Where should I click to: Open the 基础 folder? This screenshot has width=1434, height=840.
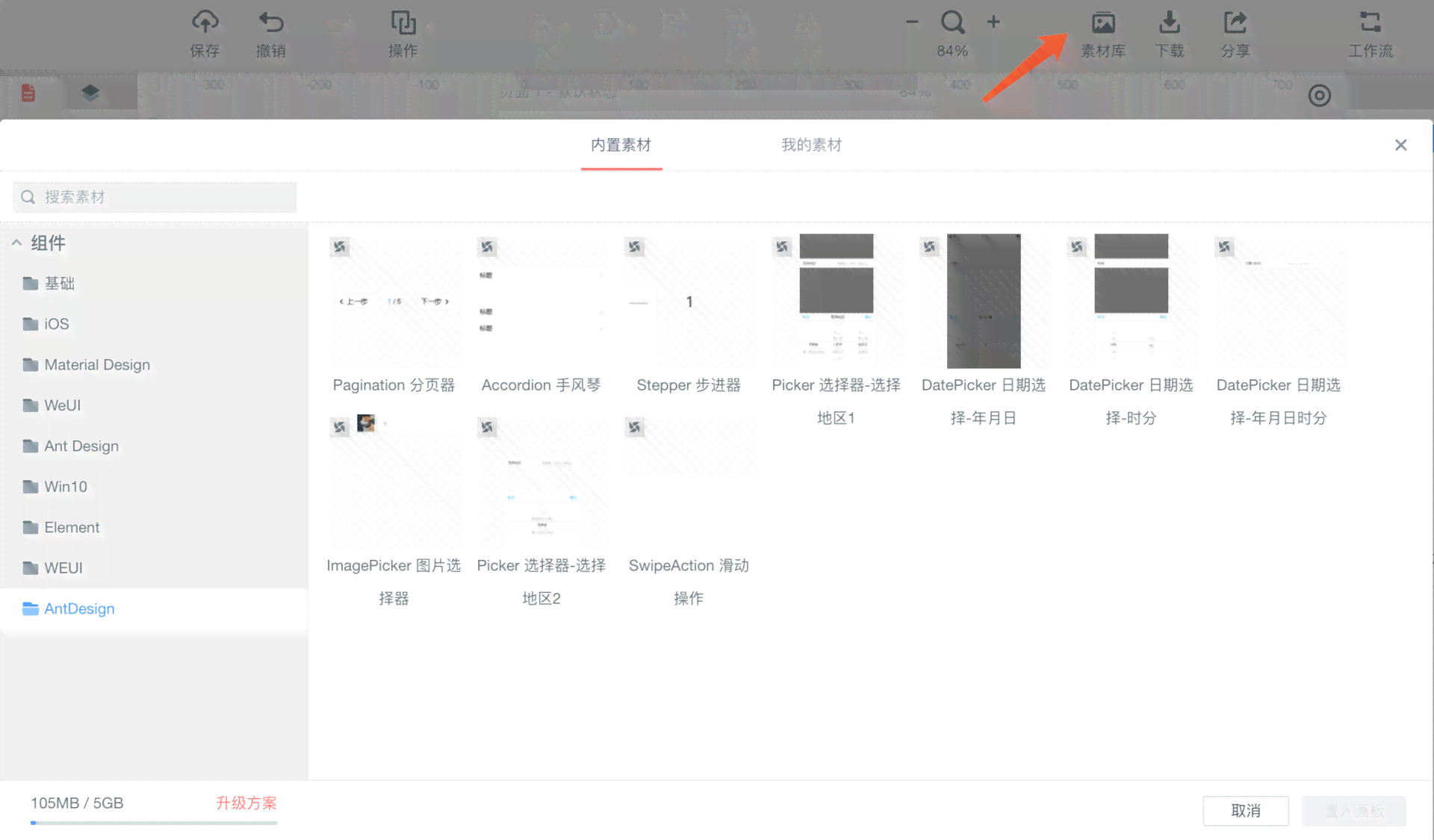click(154, 284)
